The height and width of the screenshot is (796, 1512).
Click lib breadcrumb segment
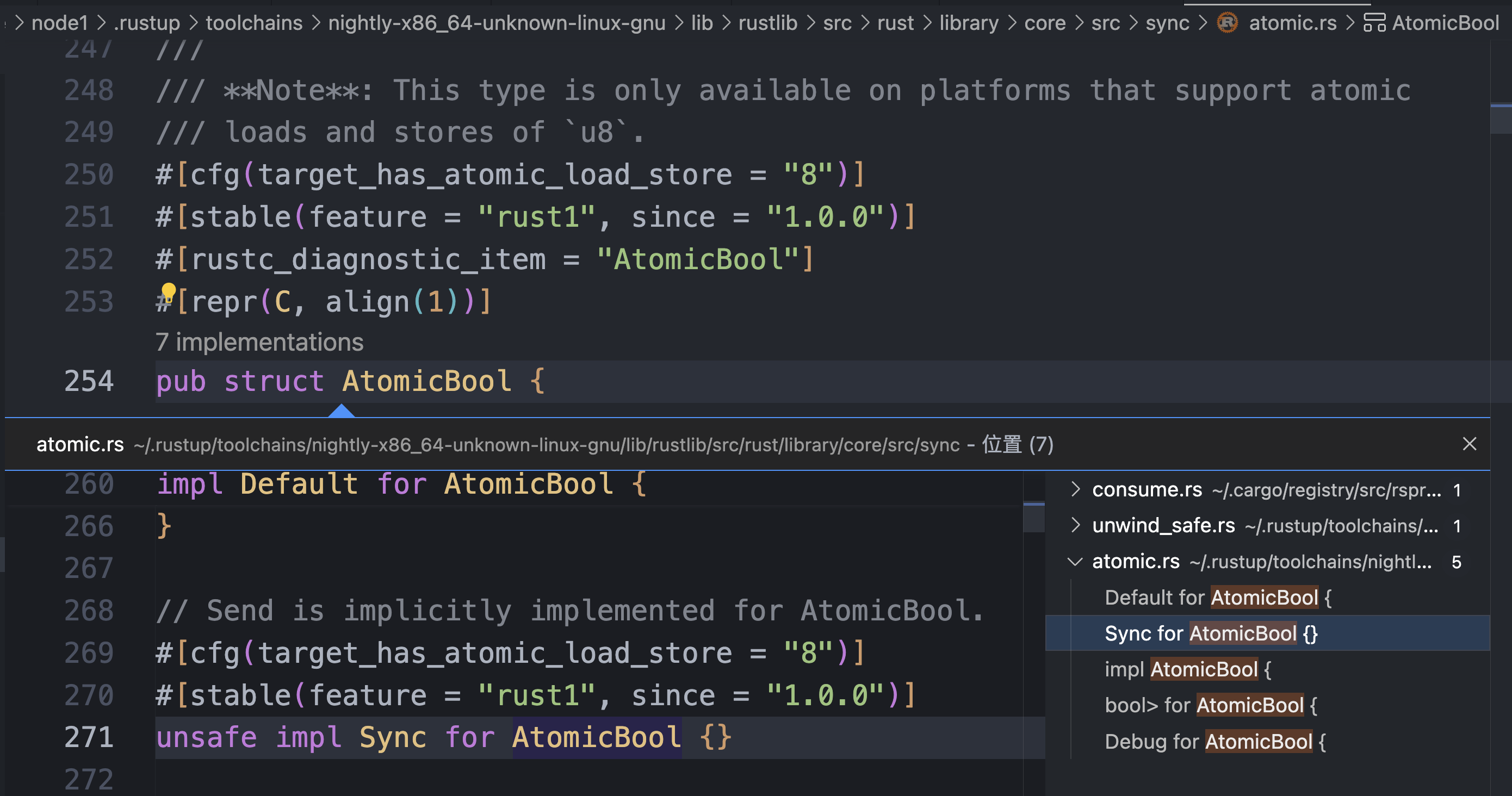(702, 23)
